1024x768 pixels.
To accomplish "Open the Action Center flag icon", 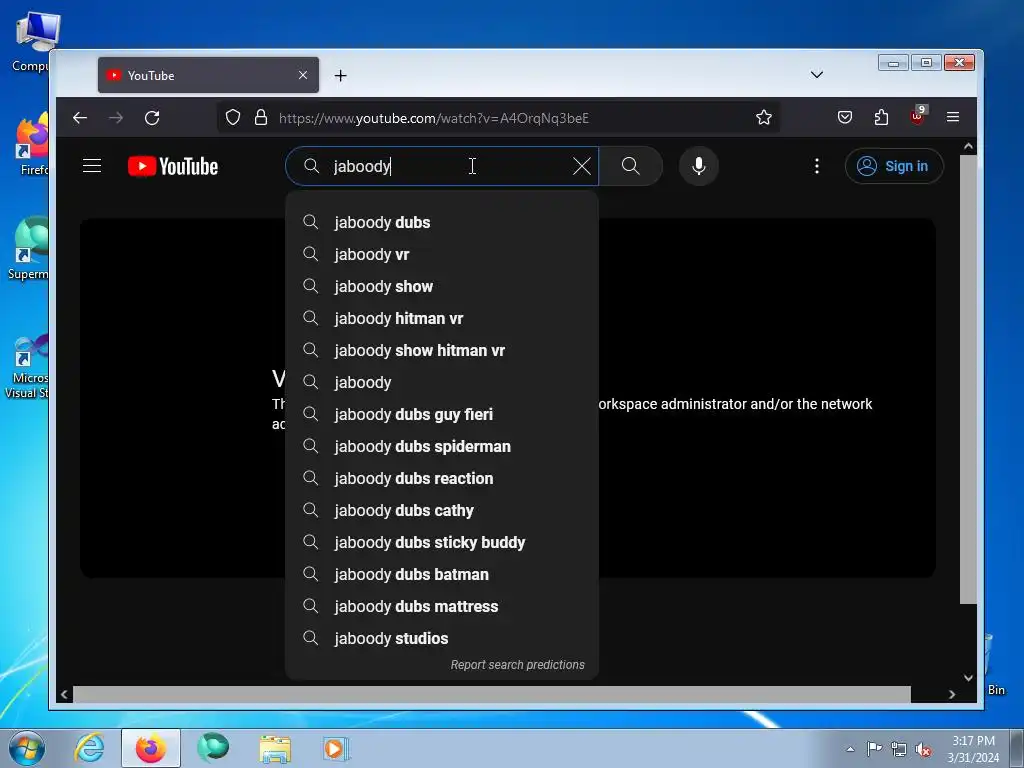I will tap(874, 748).
